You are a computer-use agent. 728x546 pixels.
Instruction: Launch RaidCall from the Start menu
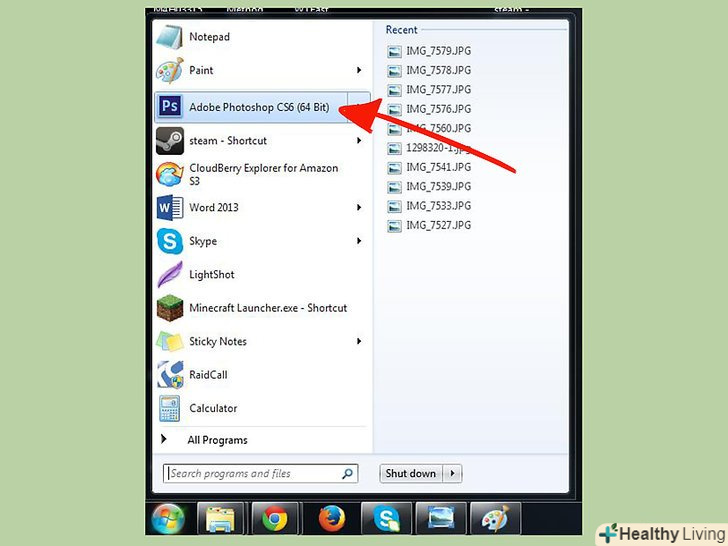262,375
